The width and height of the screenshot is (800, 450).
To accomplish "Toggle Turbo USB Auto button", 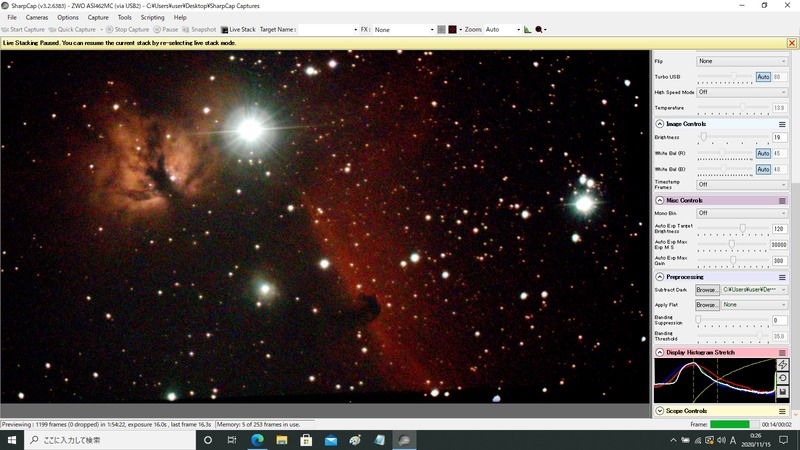I will (763, 77).
